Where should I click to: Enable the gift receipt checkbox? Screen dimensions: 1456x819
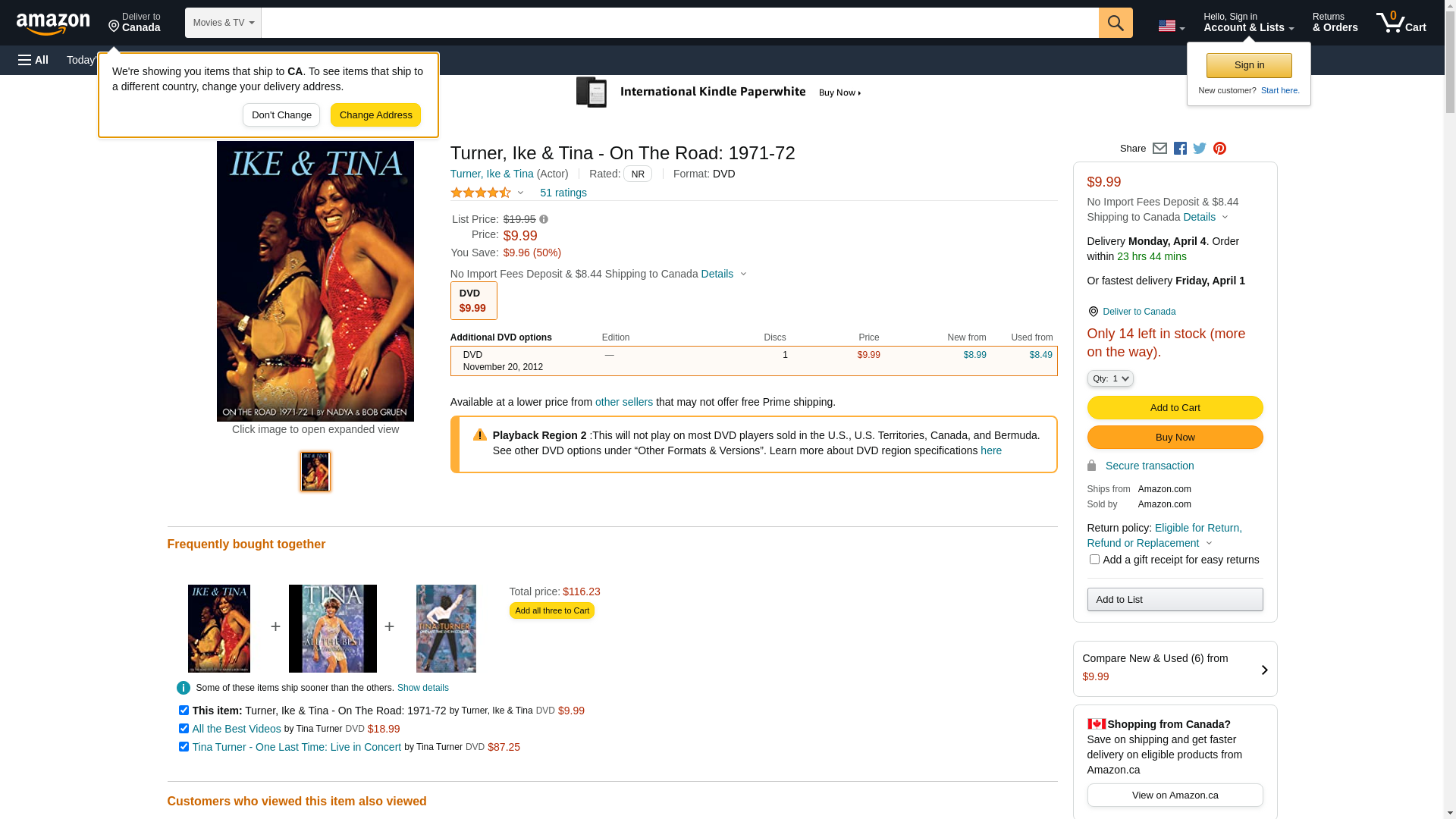pos(1094,560)
